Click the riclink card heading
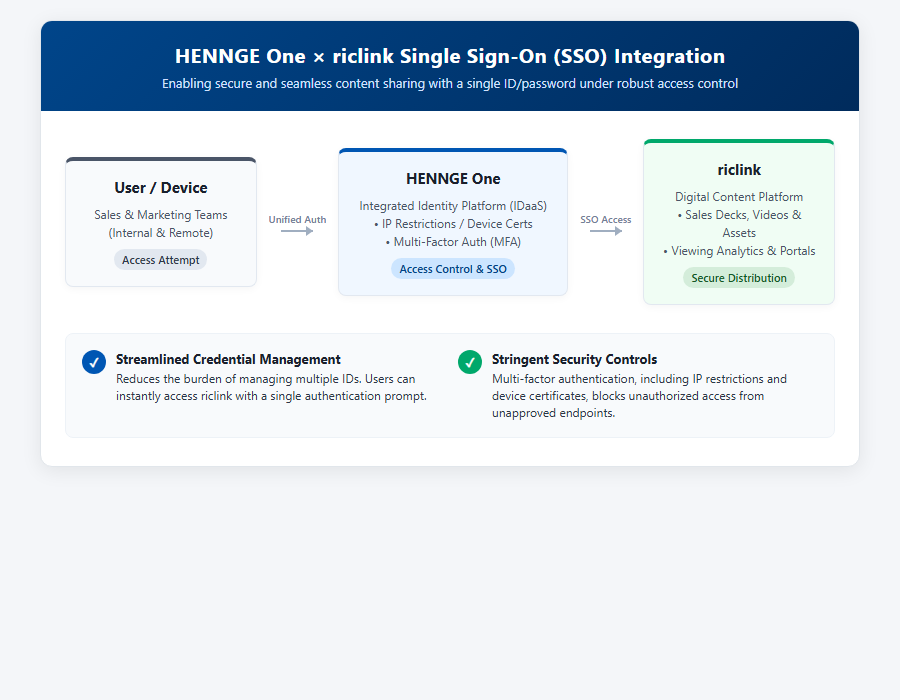Viewport: 900px width, 700px height. coord(739,170)
